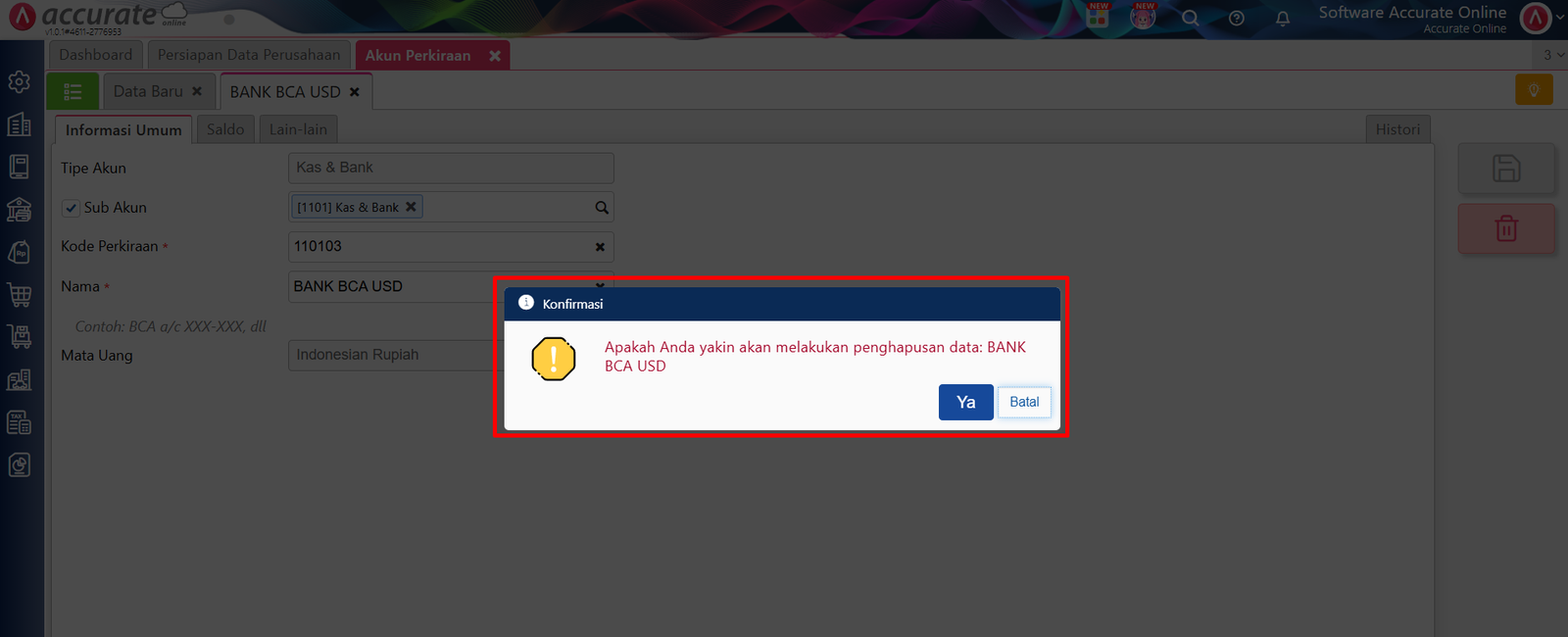Open the shopping cart purchase icon

tap(19, 294)
